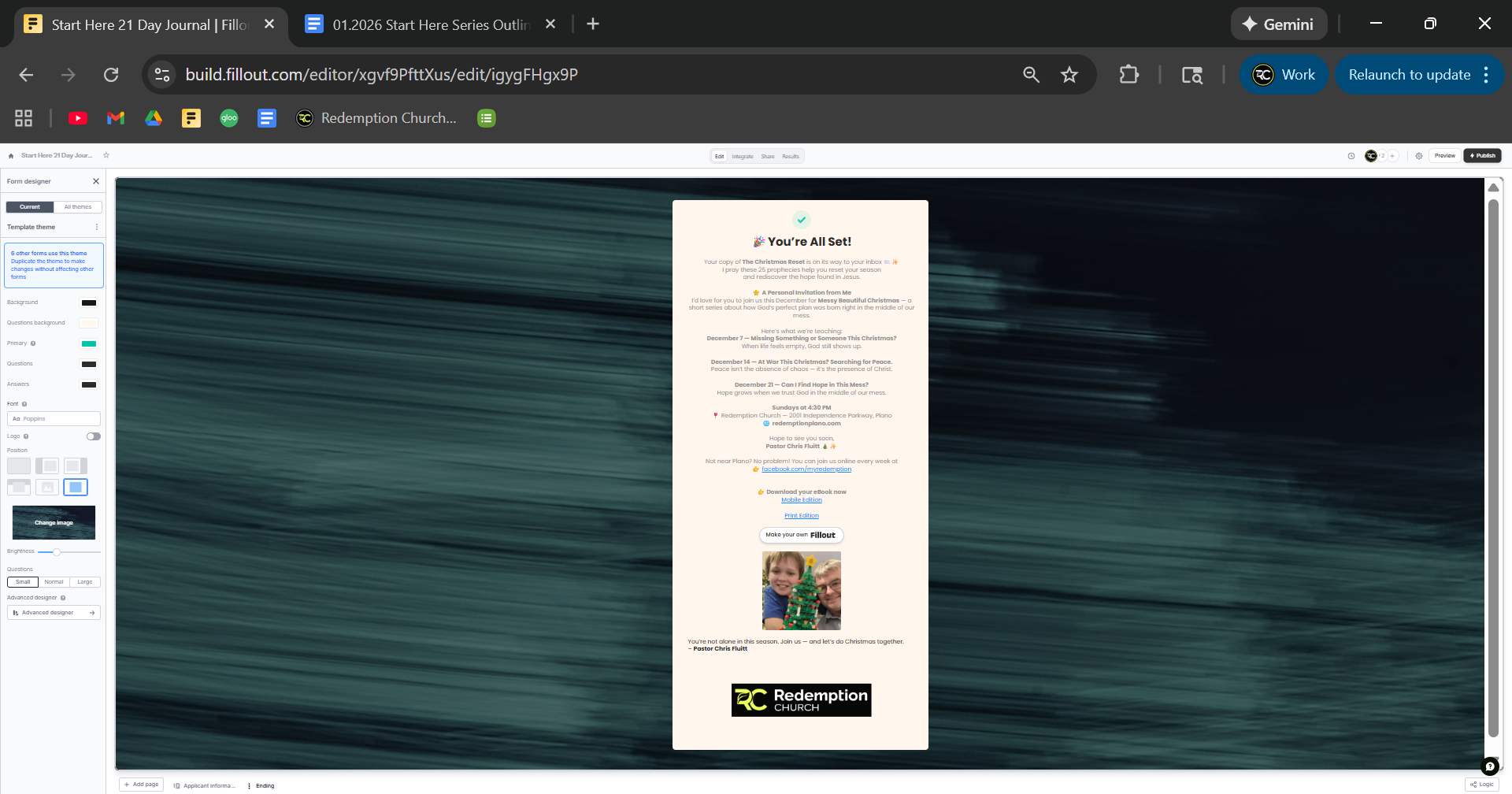Click the Publish button

click(1482, 156)
